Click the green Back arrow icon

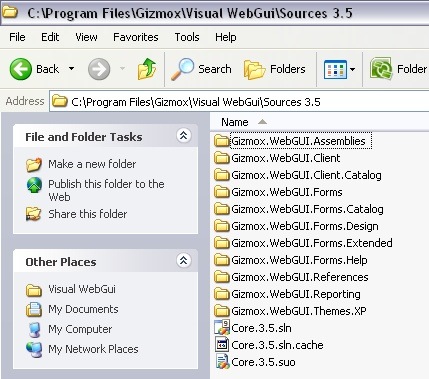(21, 69)
